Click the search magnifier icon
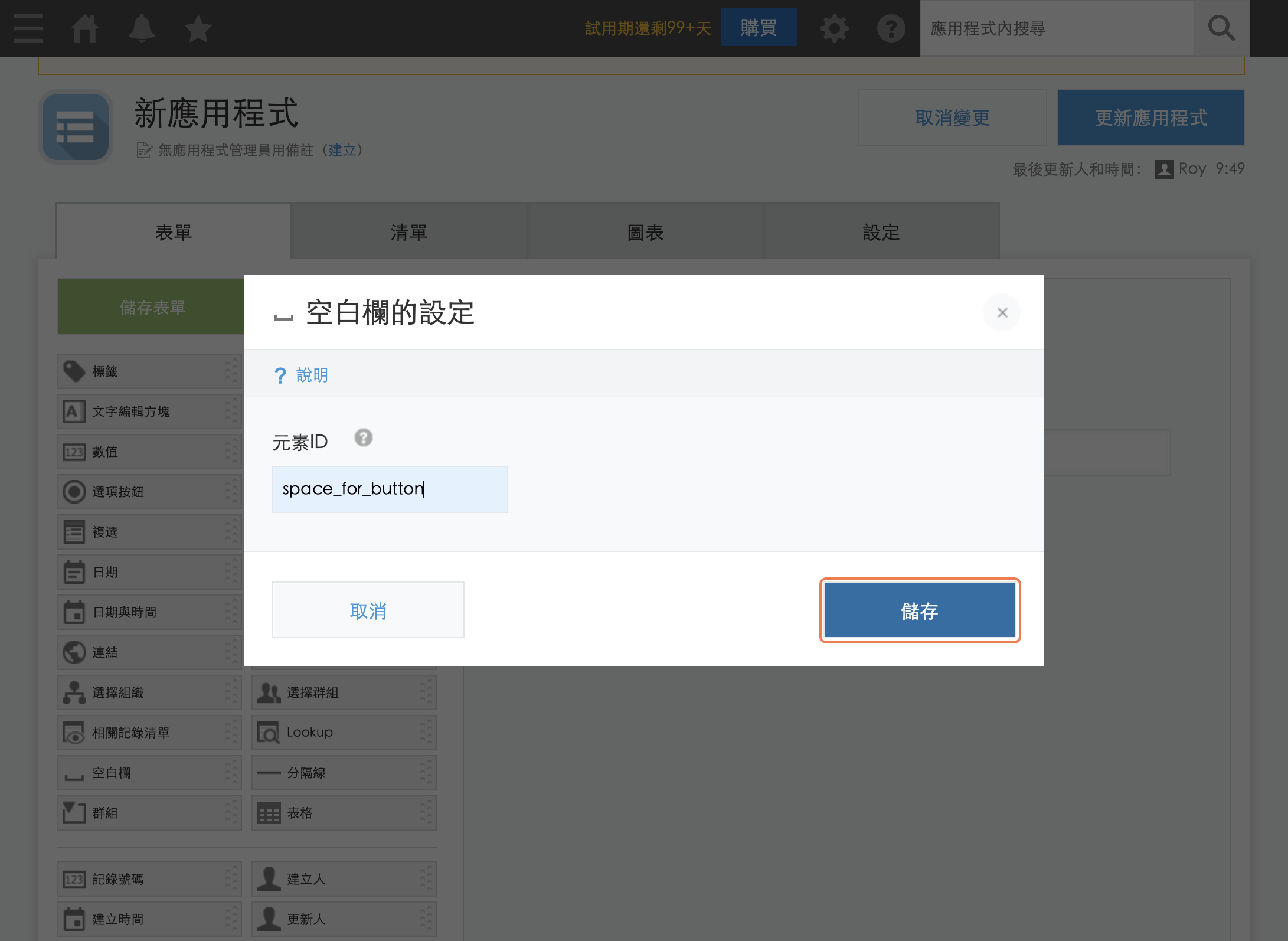This screenshot has width=1288, height=941. tap(1221, 28)
